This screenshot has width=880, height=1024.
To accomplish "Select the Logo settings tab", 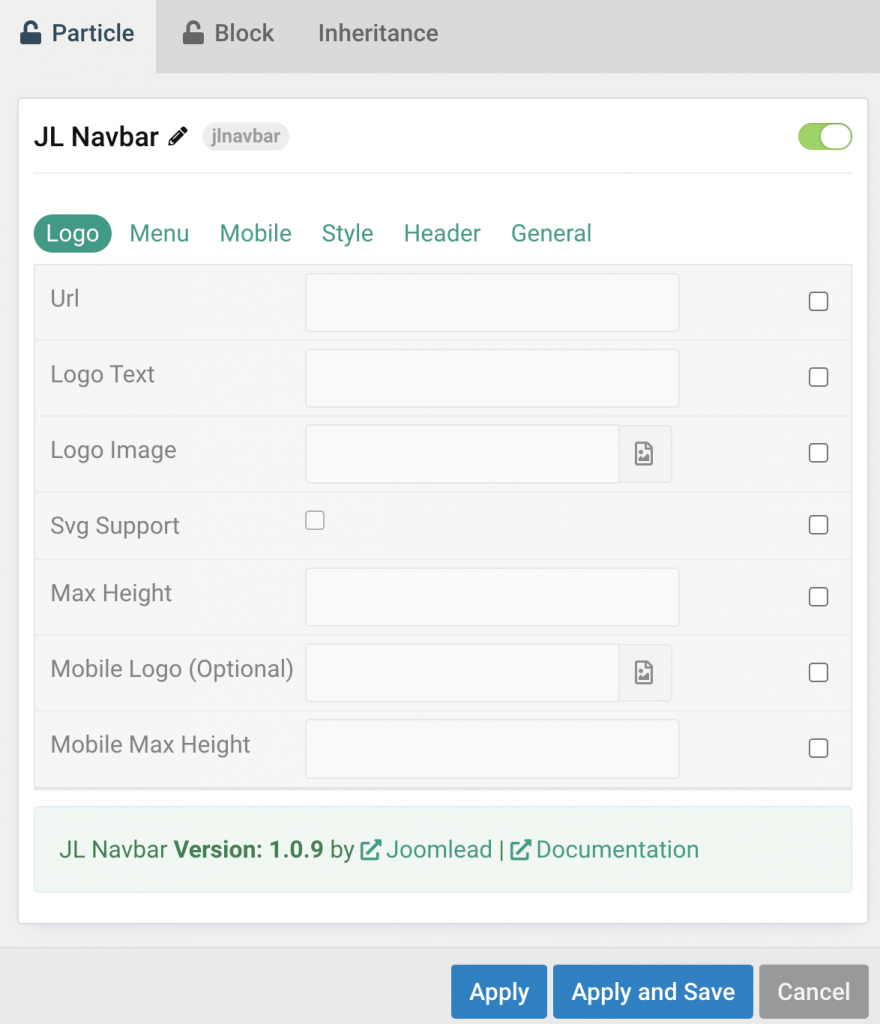I will [x=72, y=234].
